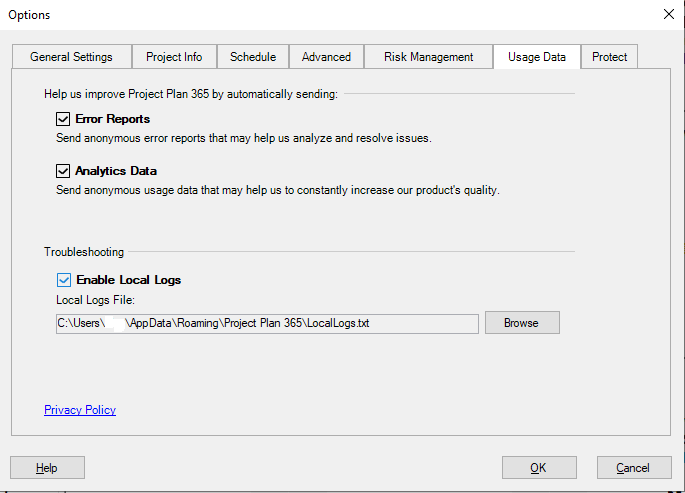Disable the Analytics Data checkbox
685x493 pixels.
(x=64, y=171)
